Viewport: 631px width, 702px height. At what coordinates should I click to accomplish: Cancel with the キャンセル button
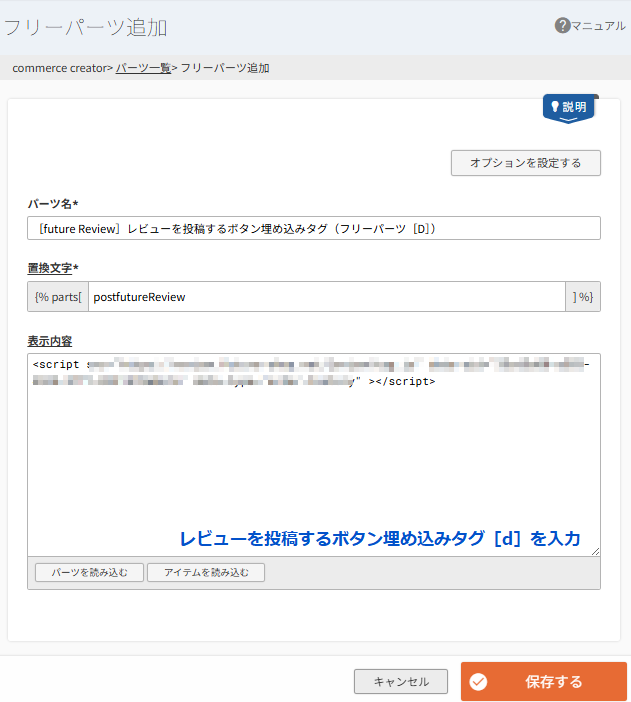[401, 682]
